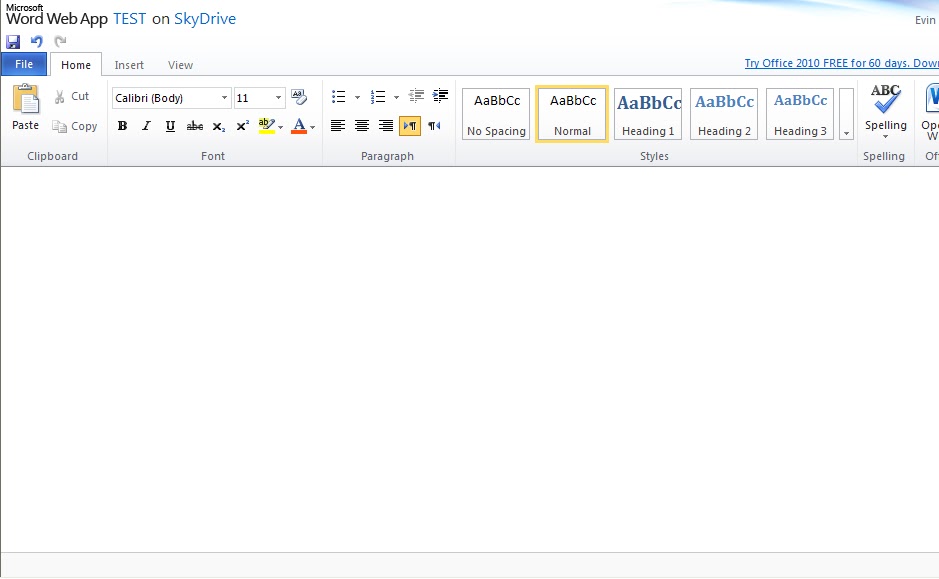Screen dimensions: 939x579
Task: Apply the Heading 2 style
Action: (724, 114)
